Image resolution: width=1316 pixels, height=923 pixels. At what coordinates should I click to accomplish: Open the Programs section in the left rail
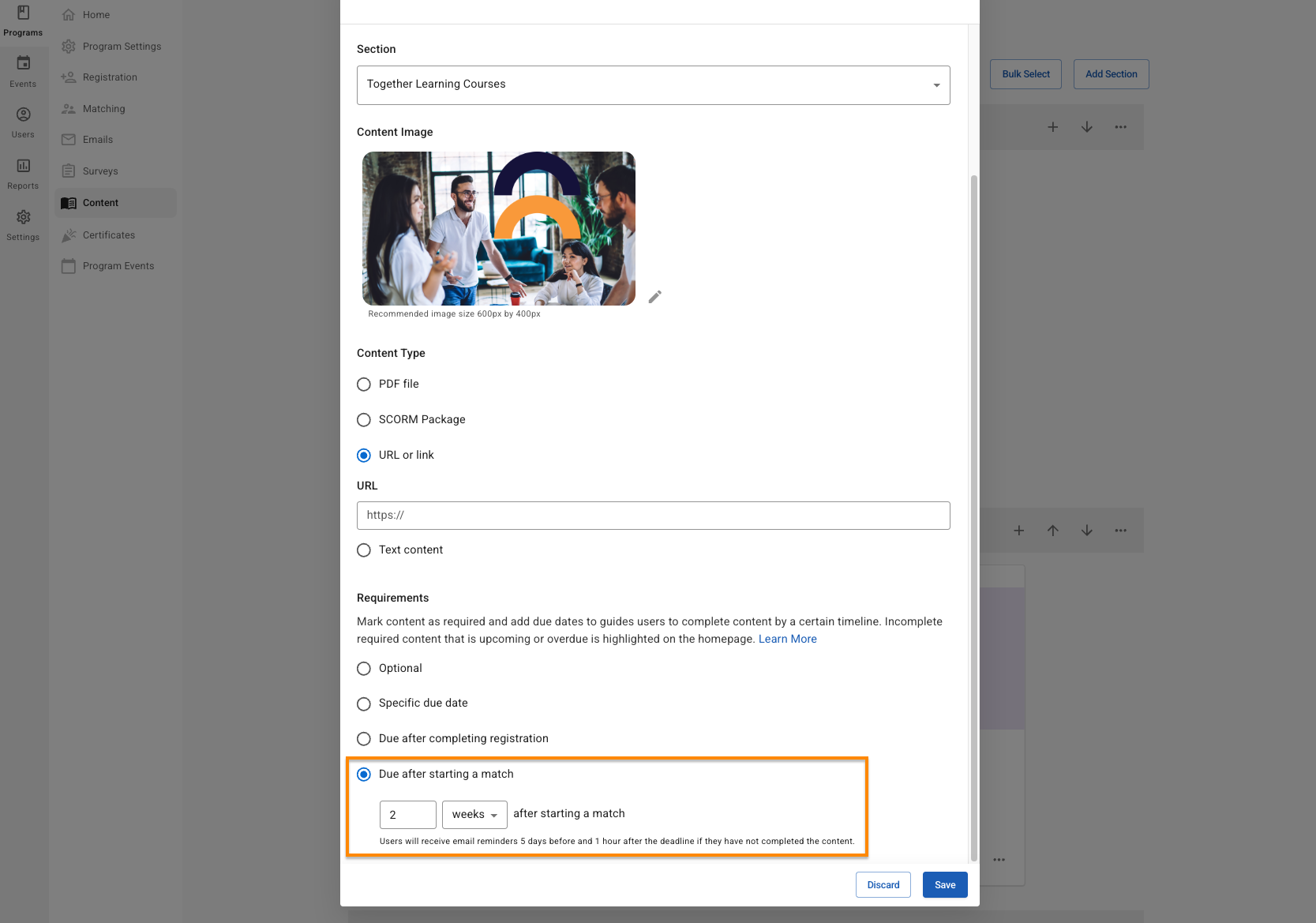(23, 21)
